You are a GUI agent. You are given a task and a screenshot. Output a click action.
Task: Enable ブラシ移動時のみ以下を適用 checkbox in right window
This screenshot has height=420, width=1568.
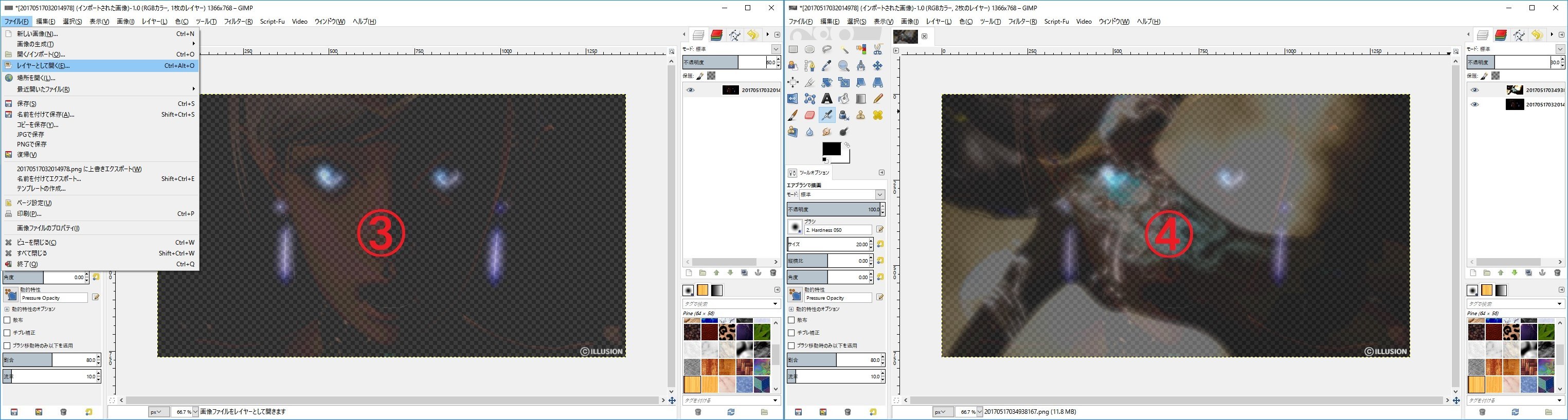point(791,346)
